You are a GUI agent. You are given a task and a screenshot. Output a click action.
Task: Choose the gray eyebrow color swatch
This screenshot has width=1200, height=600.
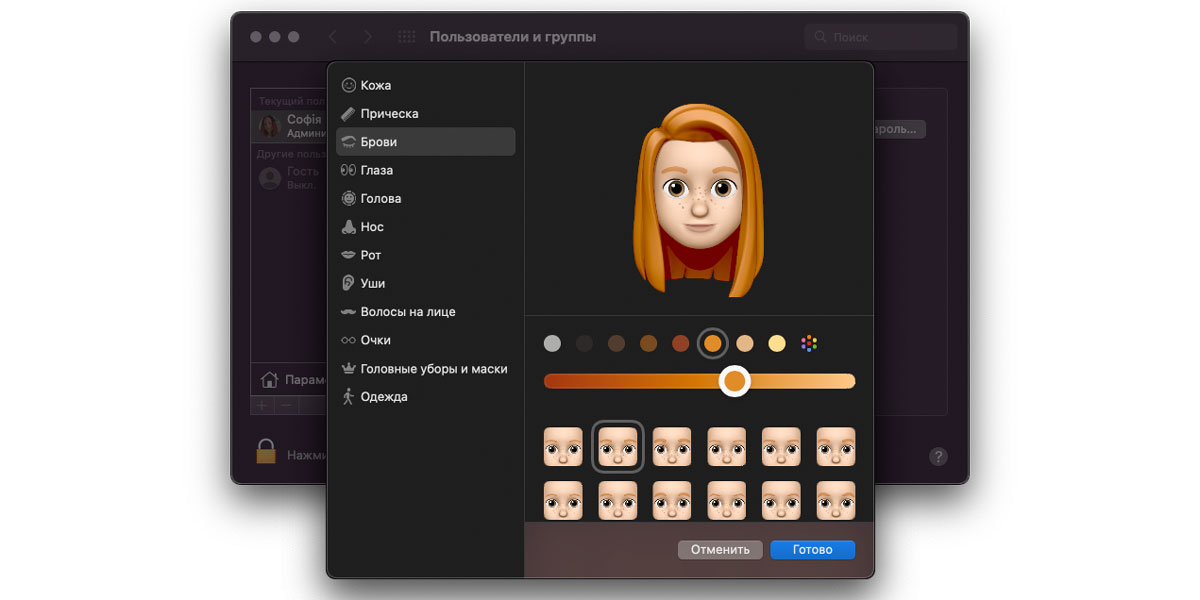(552, 344)
